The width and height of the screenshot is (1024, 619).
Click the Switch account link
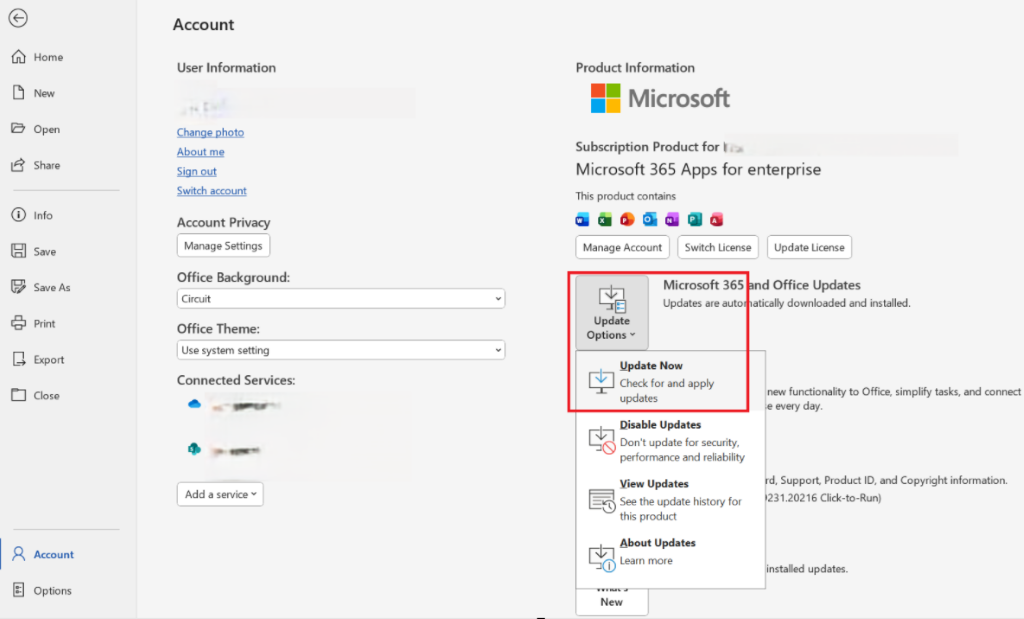click(x=212, y=191)
